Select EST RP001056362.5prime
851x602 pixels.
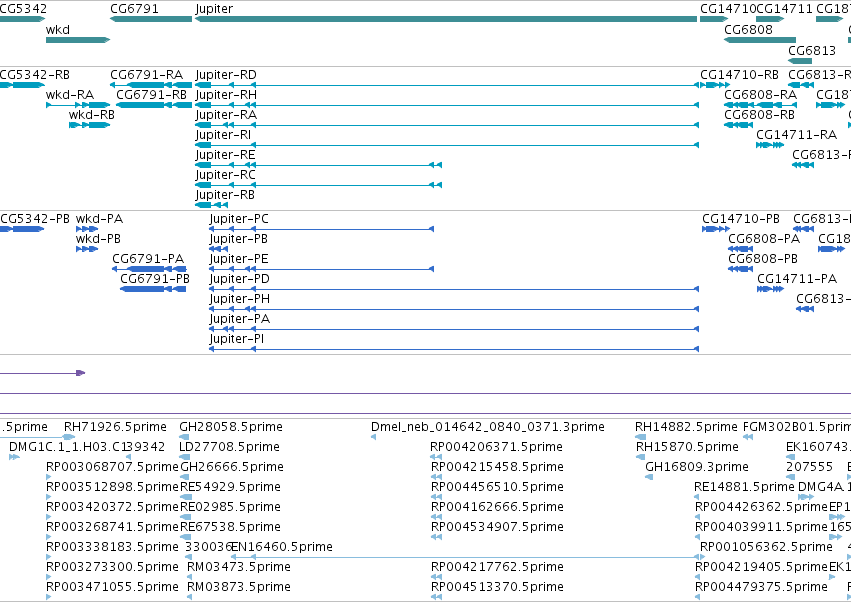766,547
